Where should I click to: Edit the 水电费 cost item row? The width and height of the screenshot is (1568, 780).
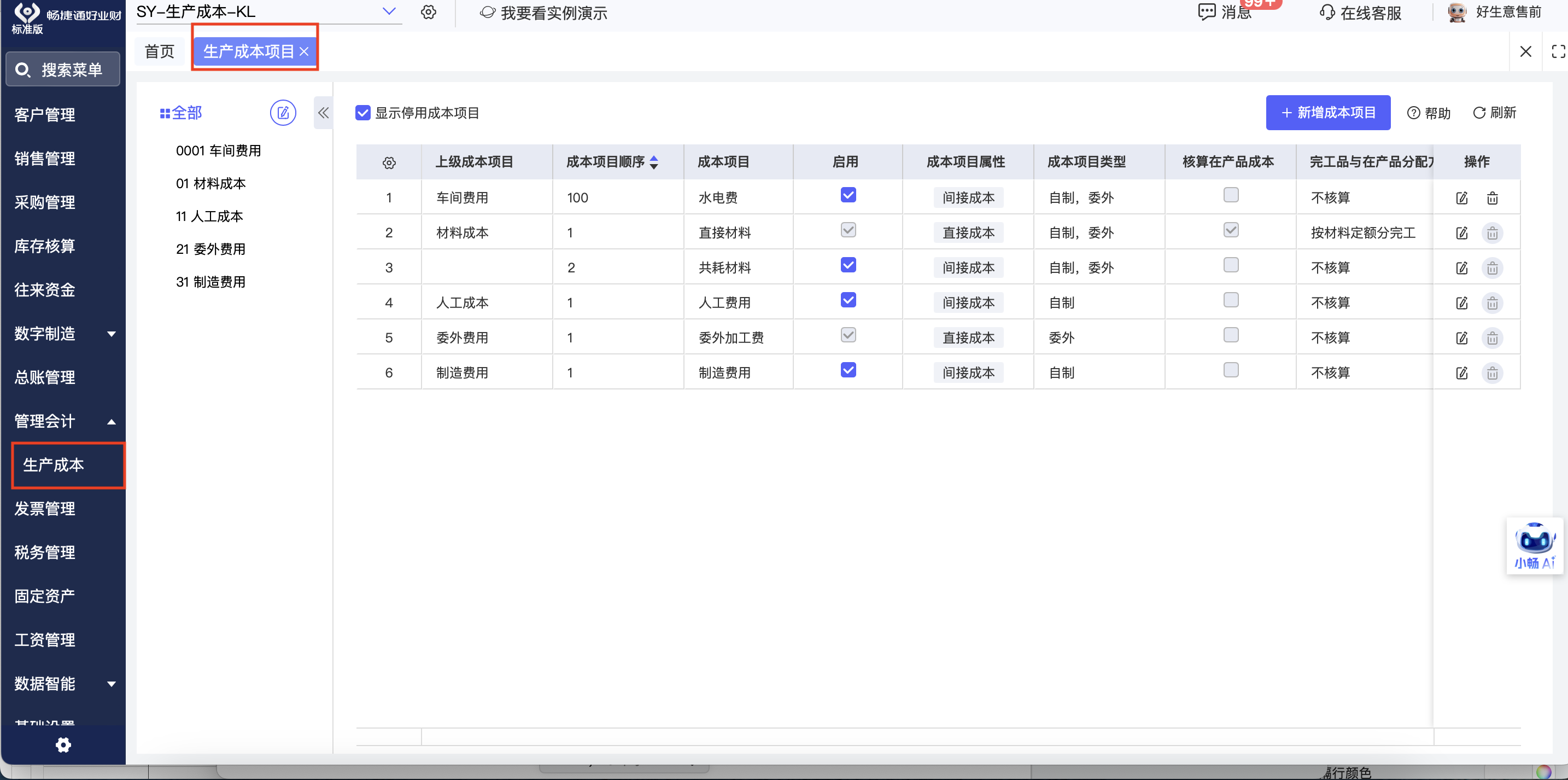pyautogui.click(x=1461, y=198)
